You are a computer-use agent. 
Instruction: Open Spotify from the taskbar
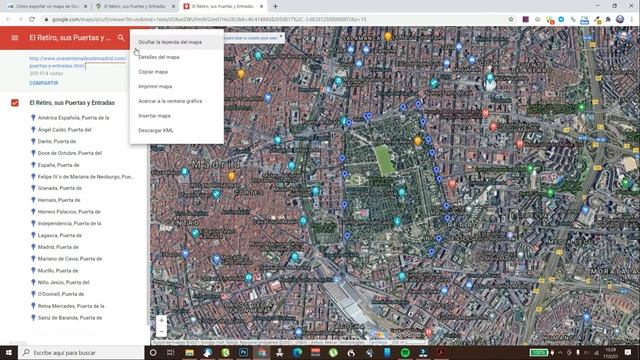pos(405,353)
